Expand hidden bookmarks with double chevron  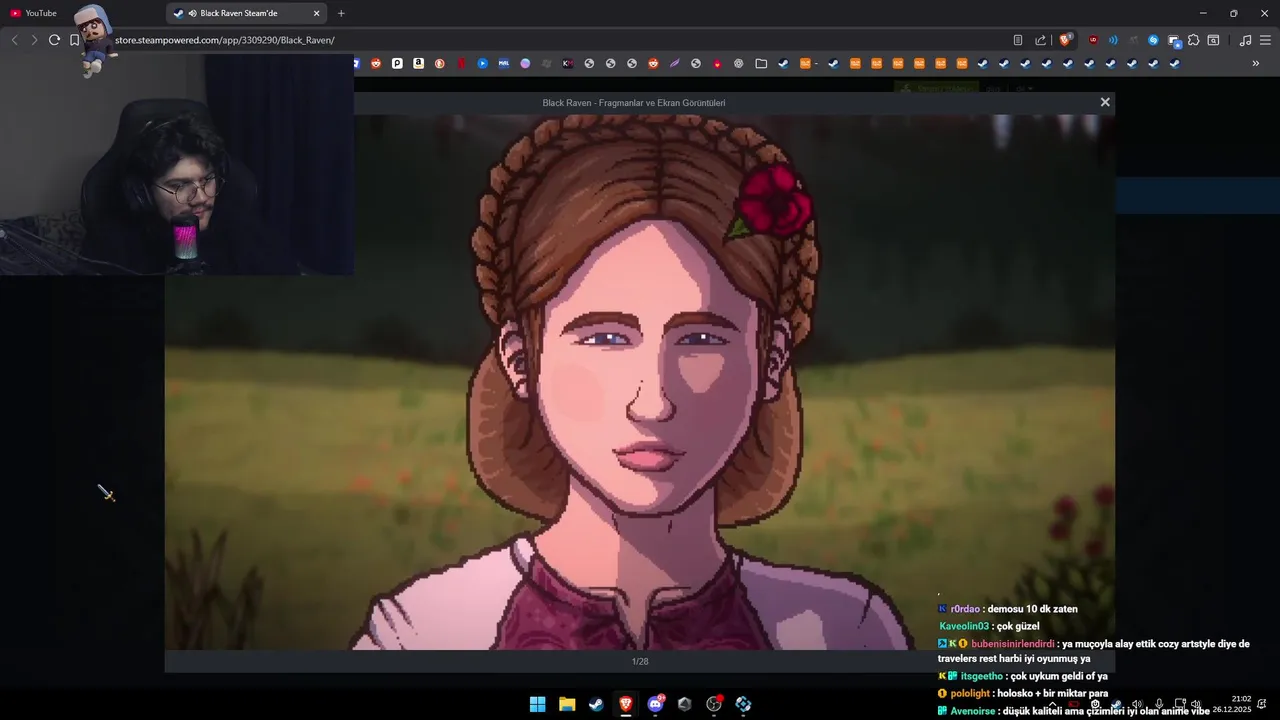[x=1256, y=63]
